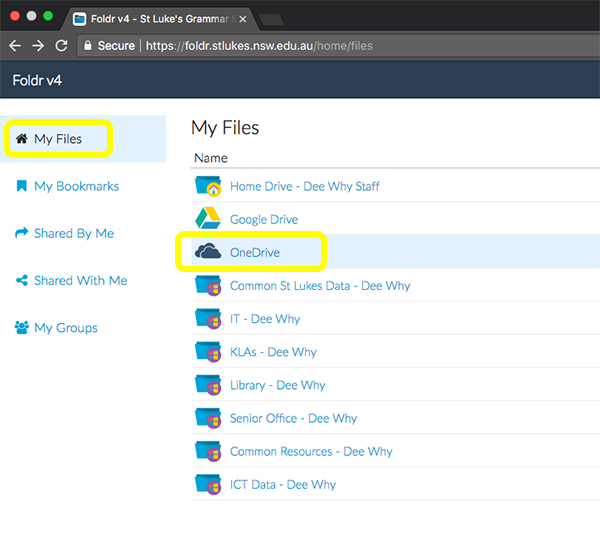
Task: Click the Shared With Me share icon
Action: click(22, 281)
